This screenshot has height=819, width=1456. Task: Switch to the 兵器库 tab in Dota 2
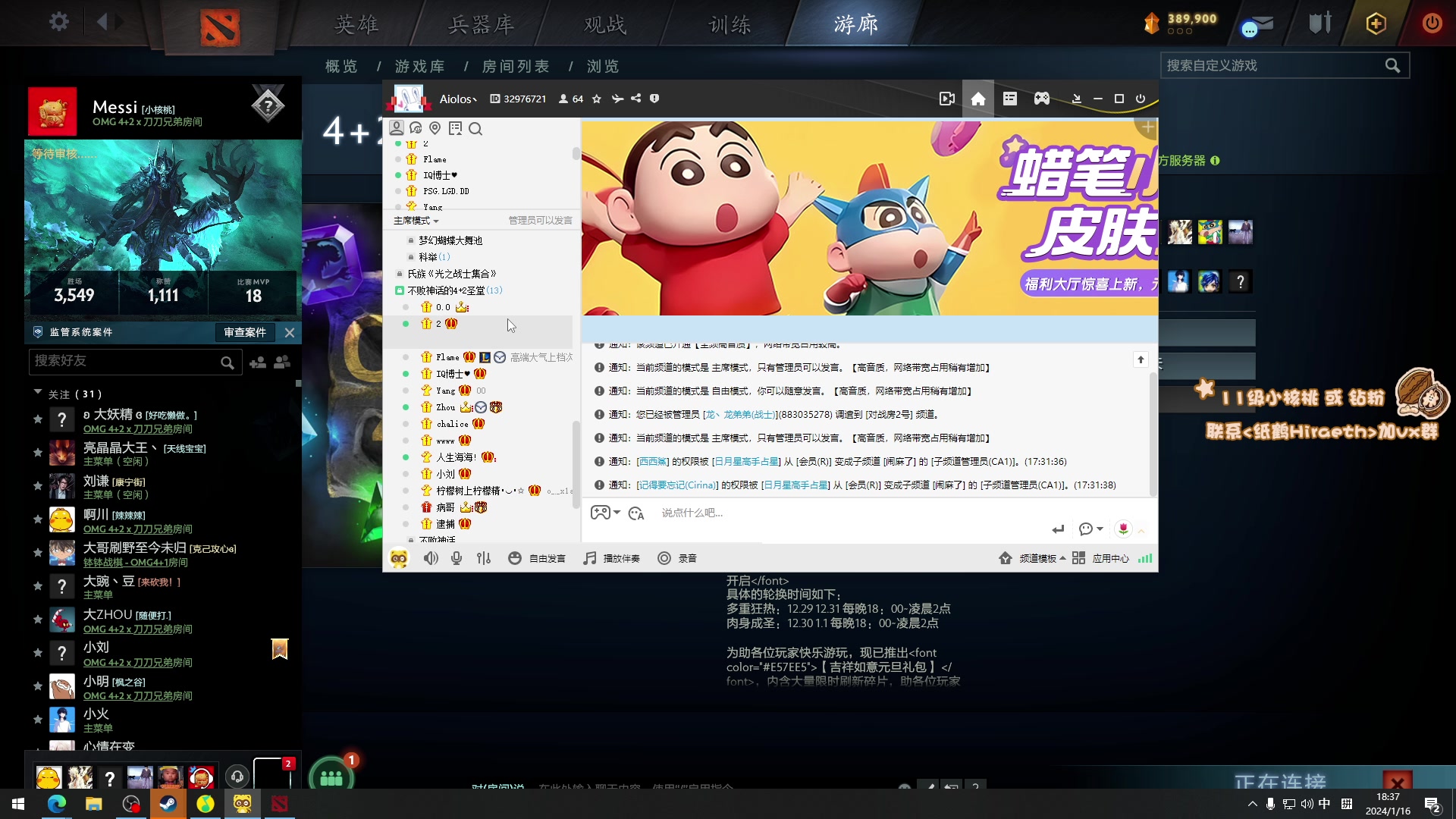tap(481, 24)
